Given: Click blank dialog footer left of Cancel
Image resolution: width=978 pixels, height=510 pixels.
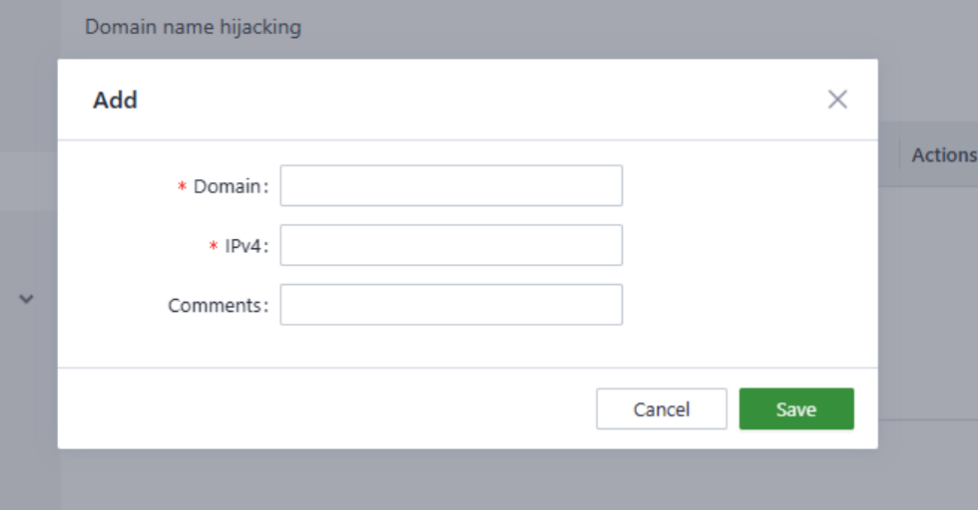Looking at the screenshot, I should [x=320, y=409].
